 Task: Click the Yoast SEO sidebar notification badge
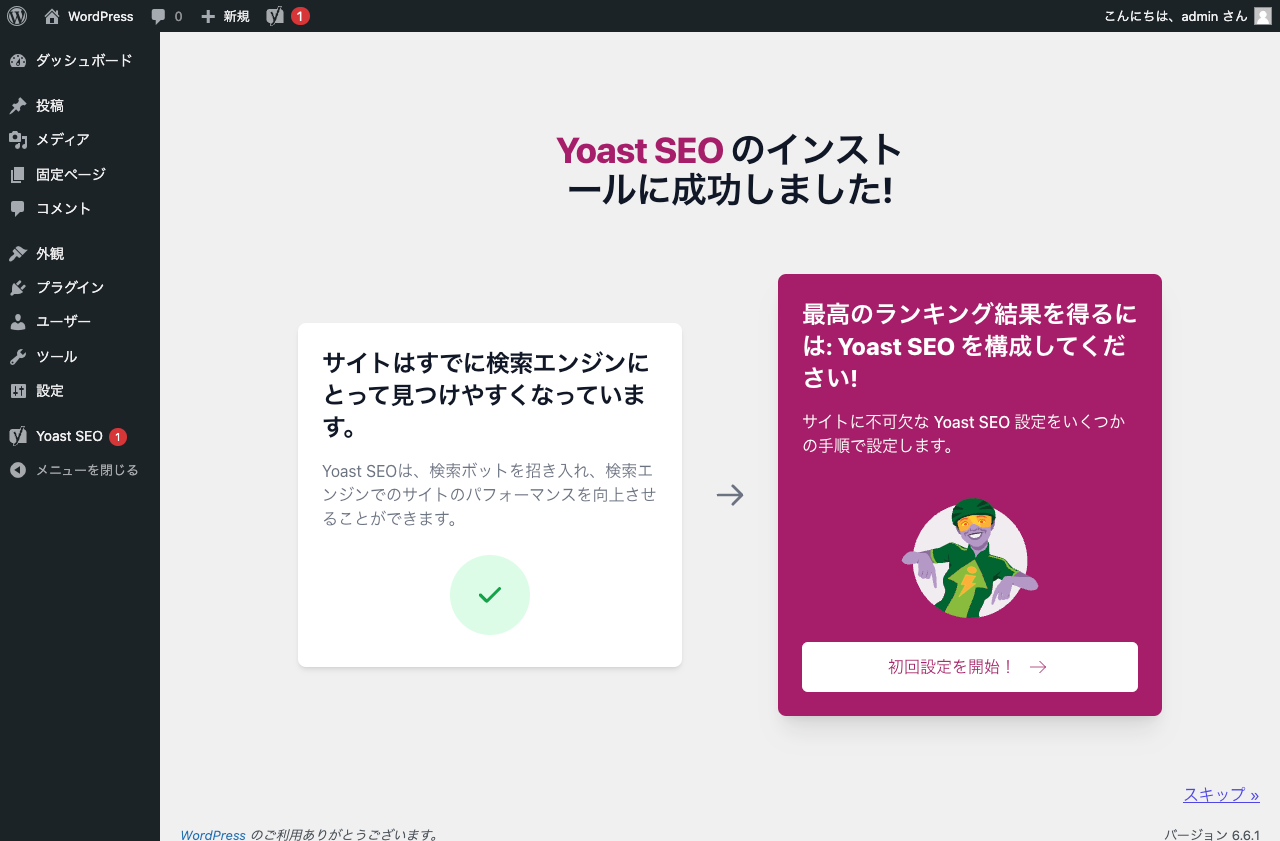pyautogui.click(x=118, y=437)
